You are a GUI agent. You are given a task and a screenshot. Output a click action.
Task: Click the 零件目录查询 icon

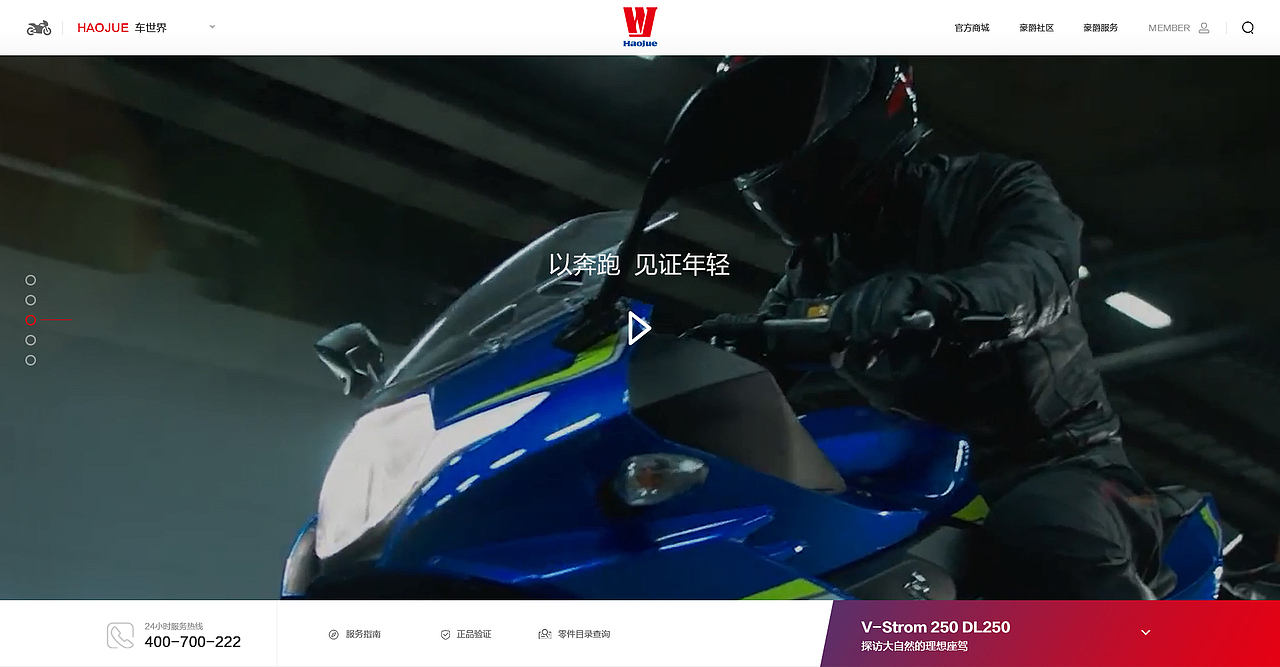(545, 634)
